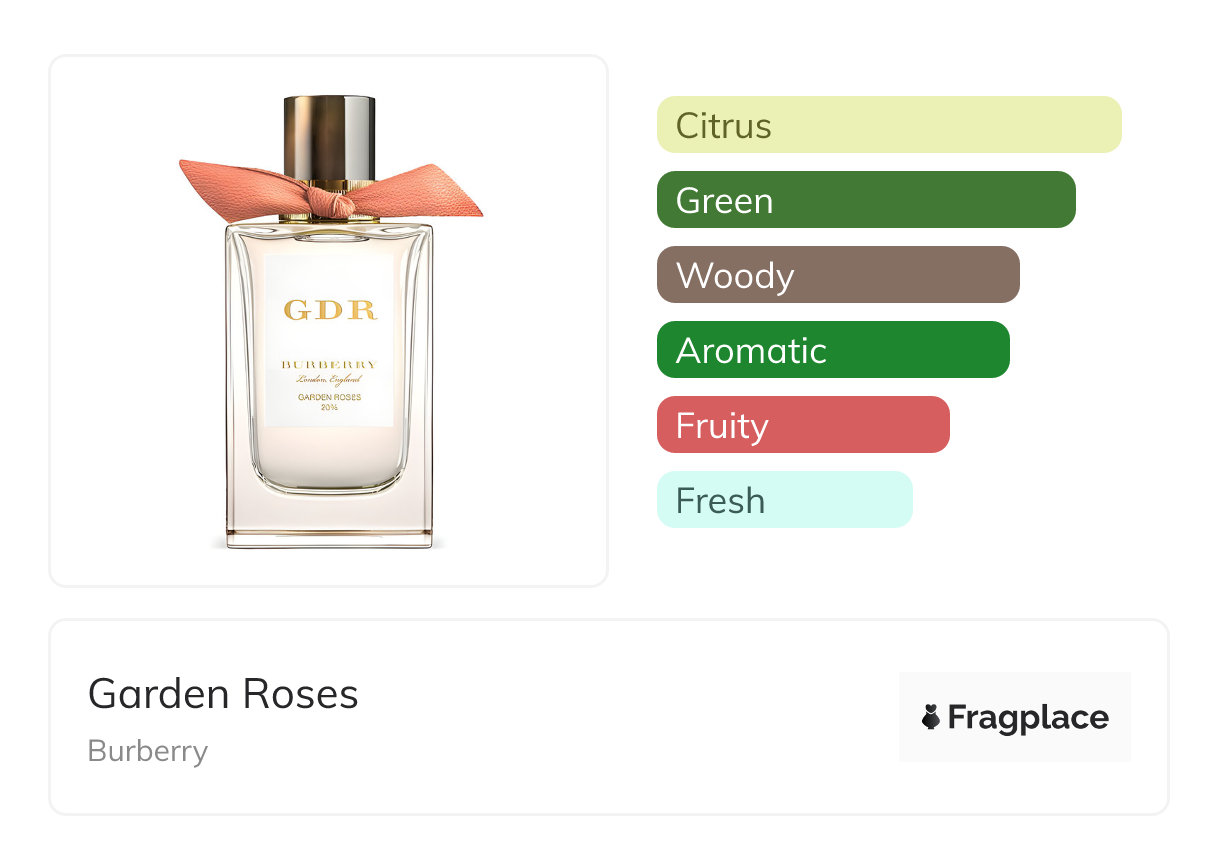Image resolution: width=1218 pixels, height=864 pixels.
Task: Click the Fragplace wordmark text
Action: click(x=1028, y=717)
